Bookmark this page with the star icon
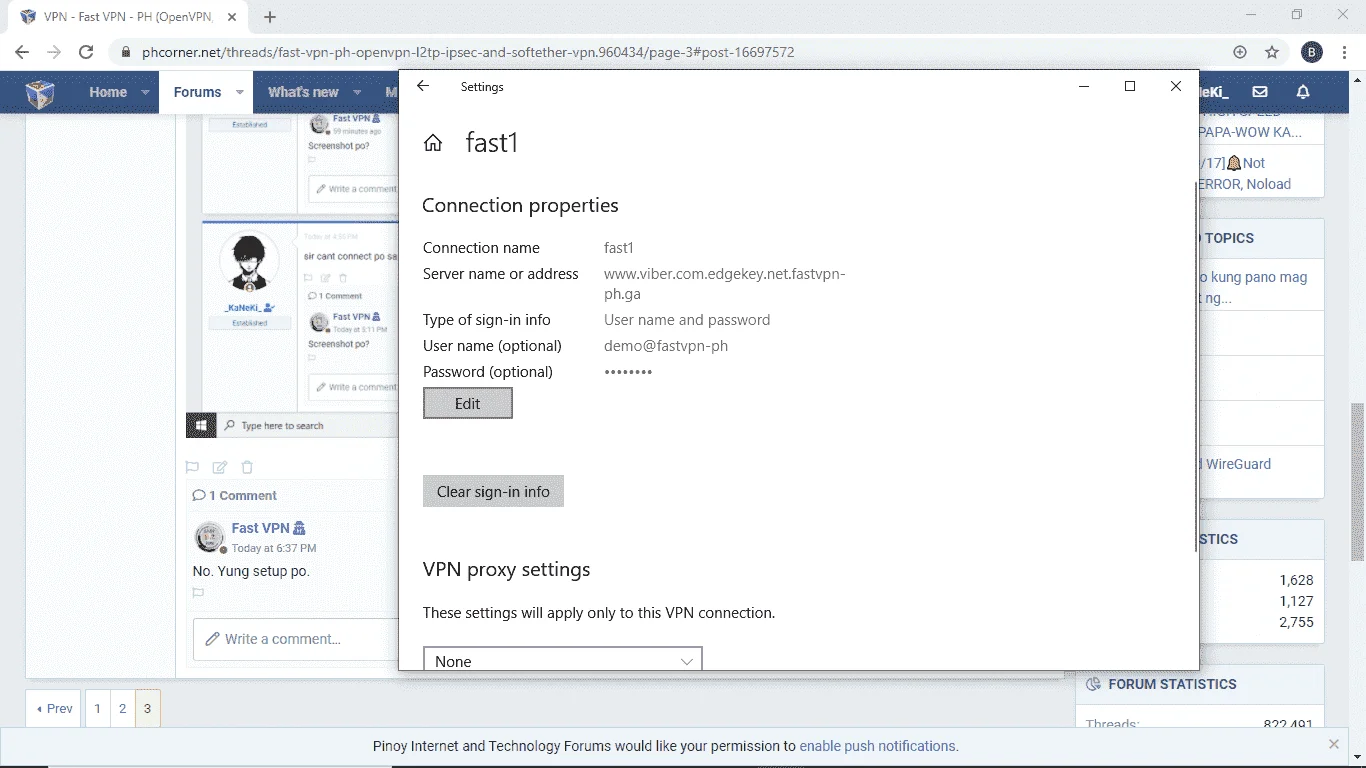This screenshot has height=768, width=1366. pyautogui.click(x=1272, y=52)
